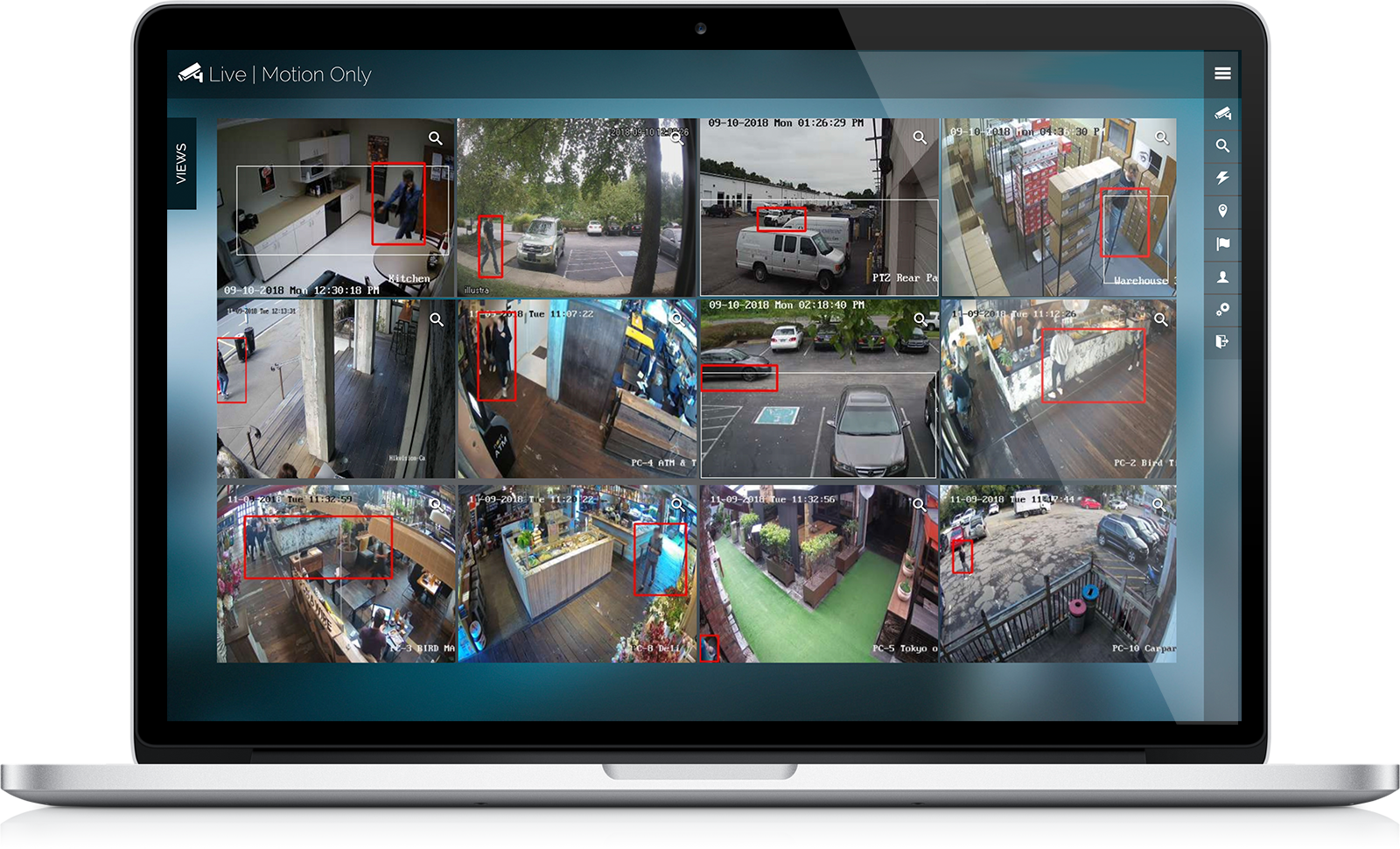1400x849 pixels.
Task: Open the user account icon
Action: (1223, 276)
